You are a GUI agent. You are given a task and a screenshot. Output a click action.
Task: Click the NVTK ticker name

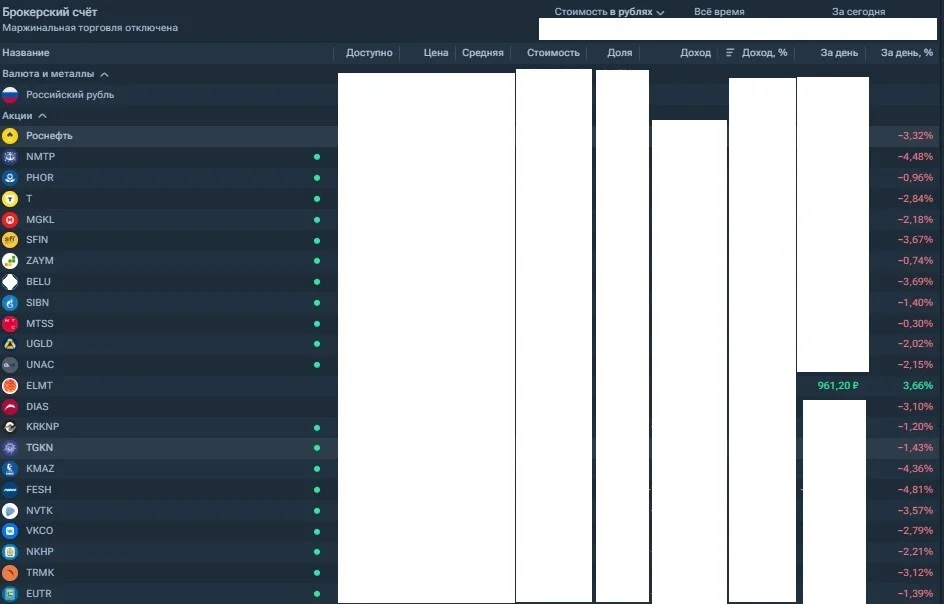click(40, 511)
